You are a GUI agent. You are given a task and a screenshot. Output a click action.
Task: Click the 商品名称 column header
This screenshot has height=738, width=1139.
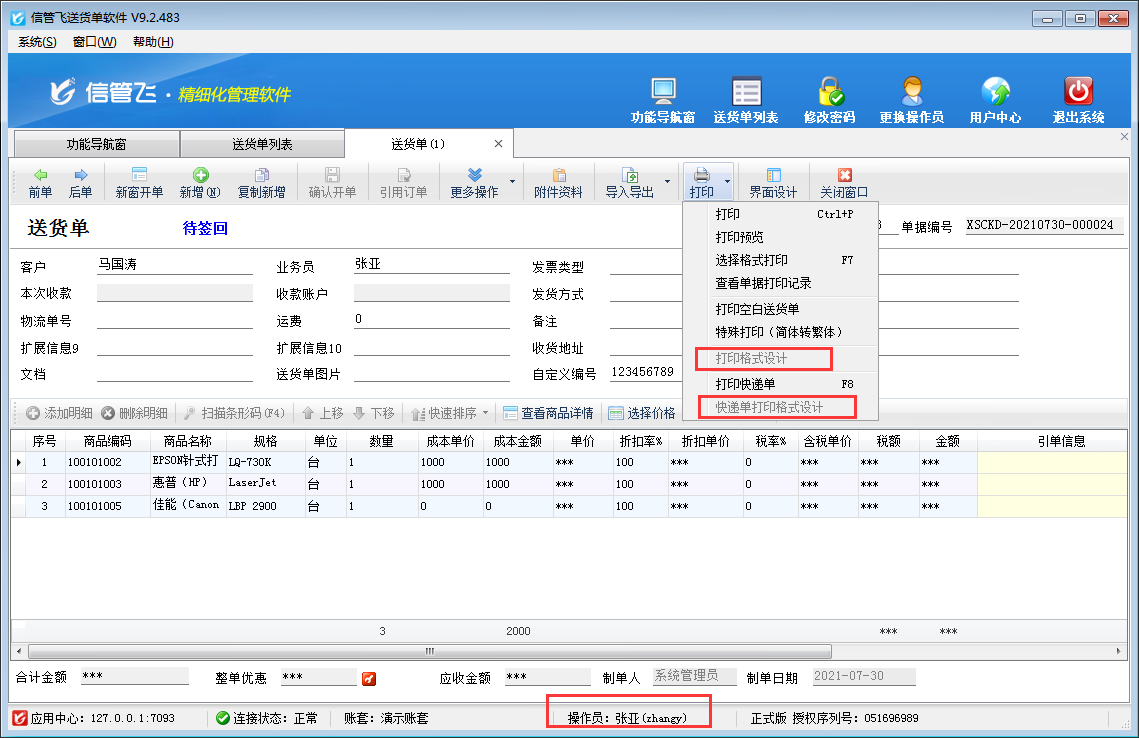(187, 441)
